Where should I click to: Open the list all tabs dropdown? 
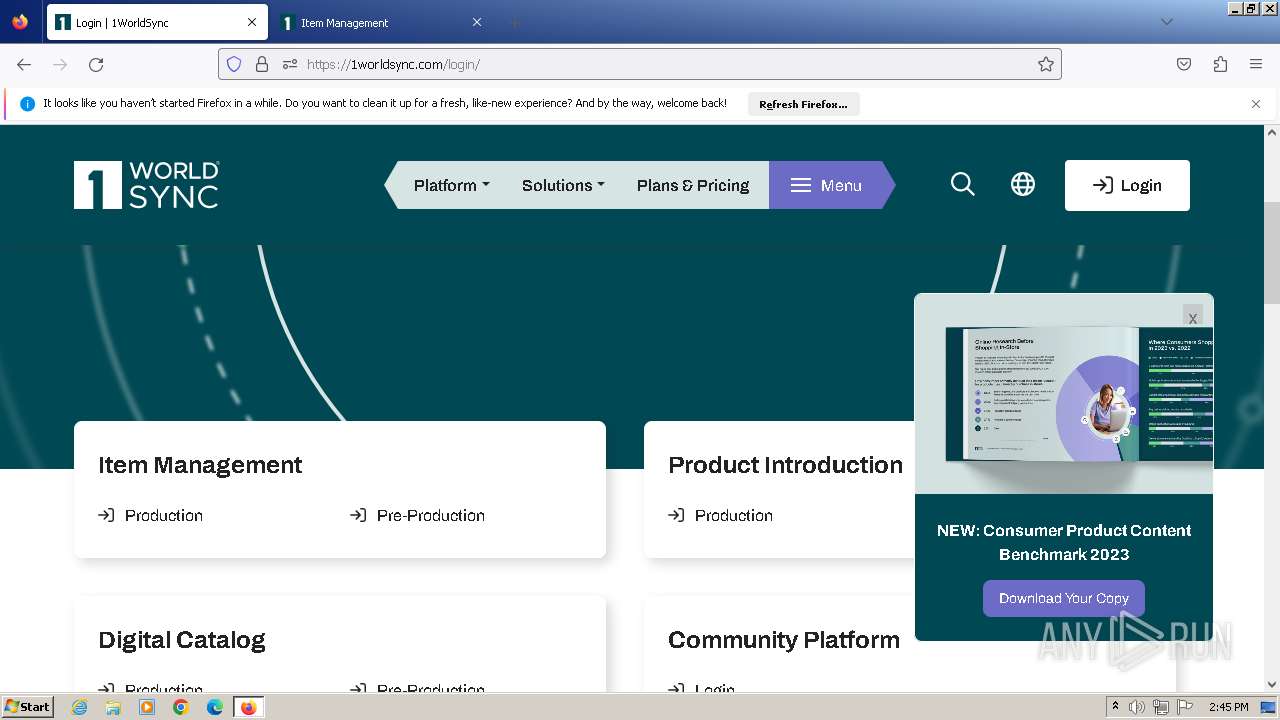click(x=1166, y=22)
